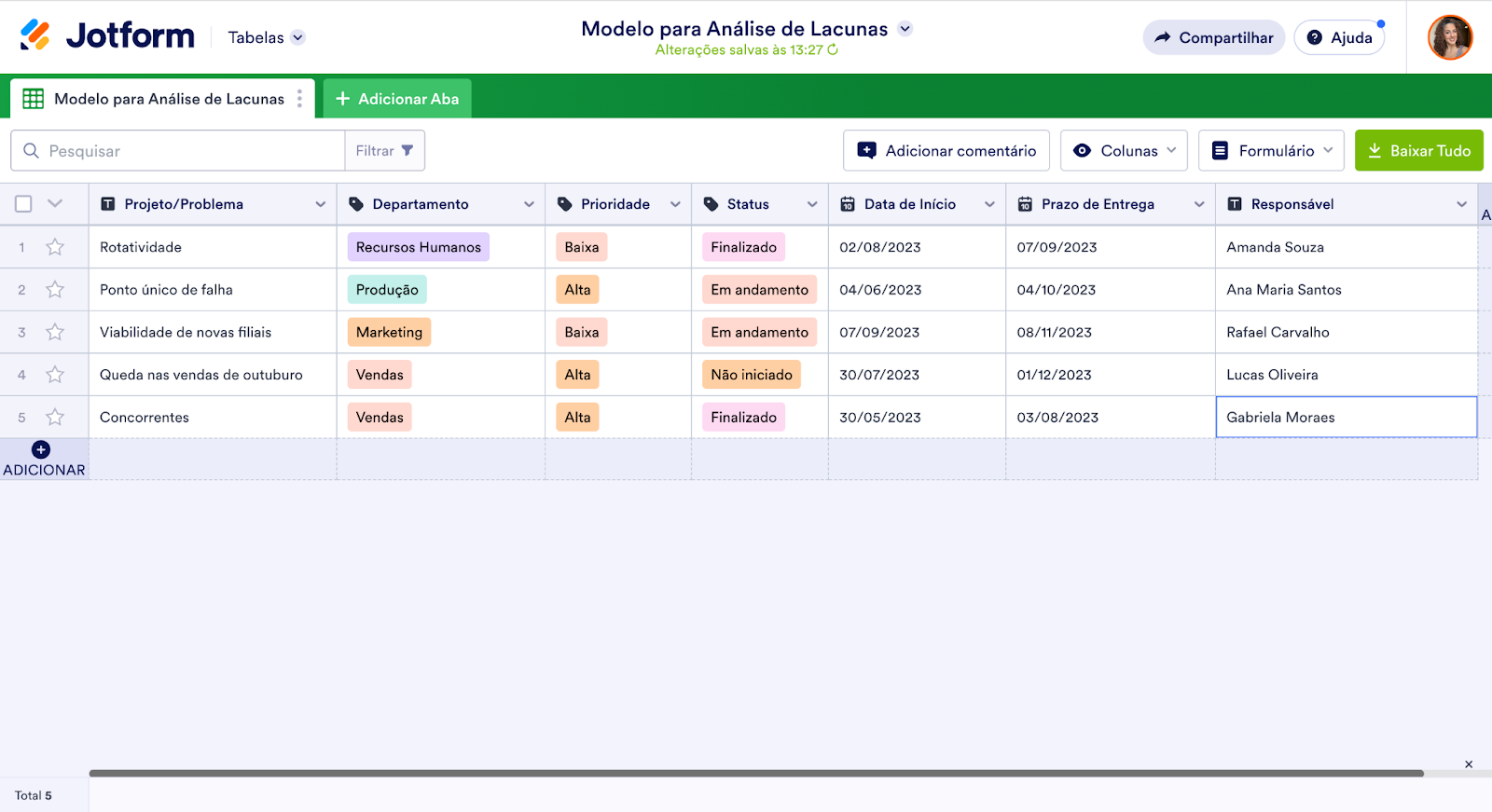Image resolution: width=1492 pixels, height=812 pixels.
Task: Open dropdown beside select-all checkbox
Action: click(55, 203)
